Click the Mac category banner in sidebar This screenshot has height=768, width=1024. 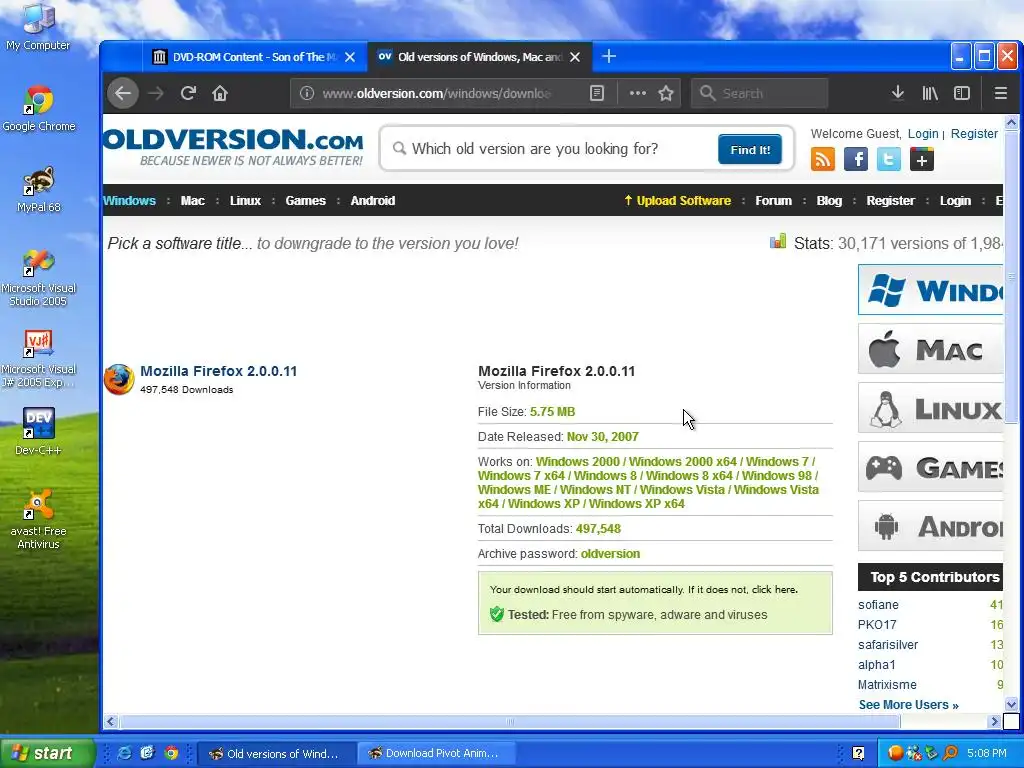931,349
